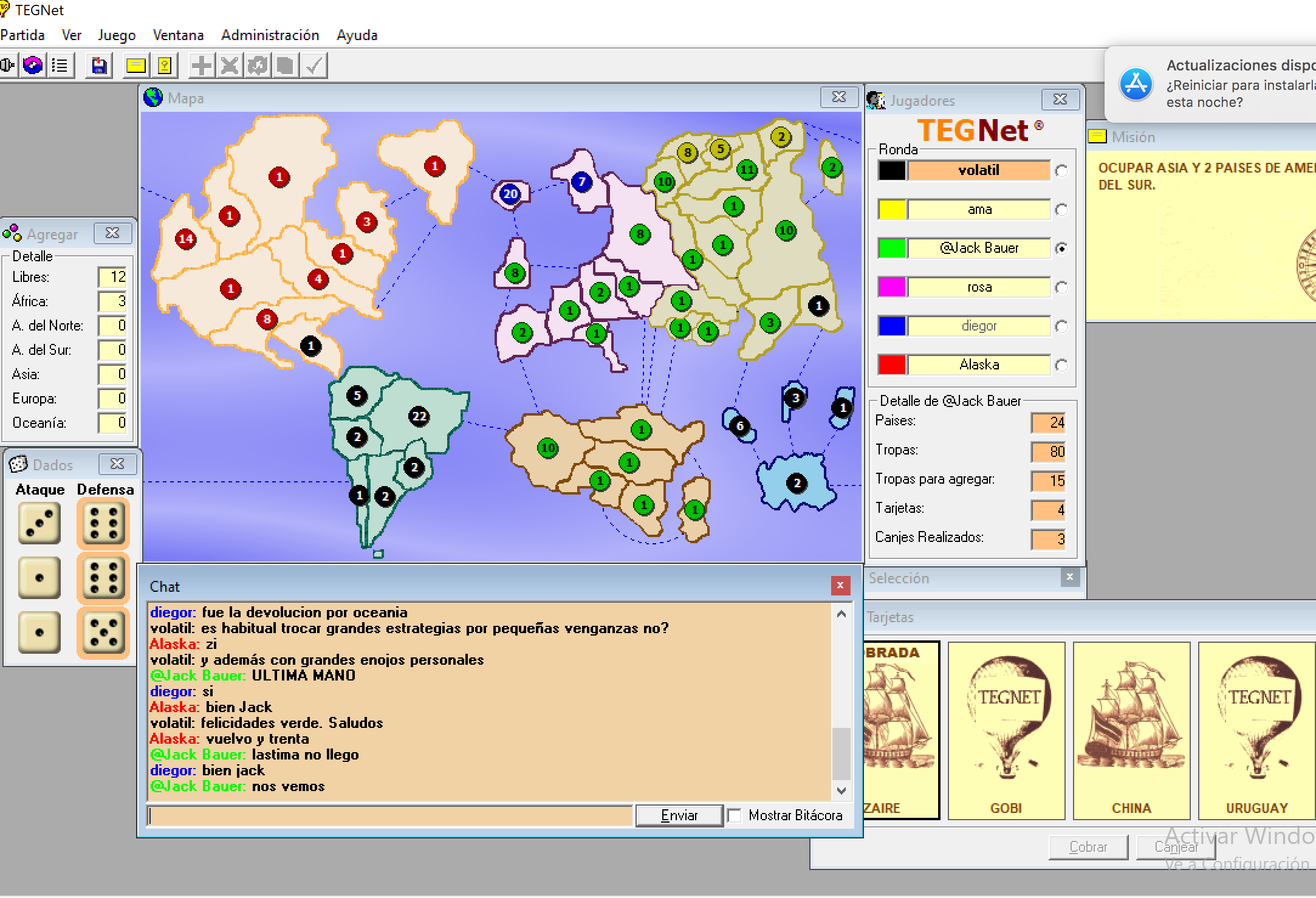Select the URUGUAY card
Image resolution: width=1316 pixels, height=898 pixels.
pyautogui.click(x=1256, y=730)
